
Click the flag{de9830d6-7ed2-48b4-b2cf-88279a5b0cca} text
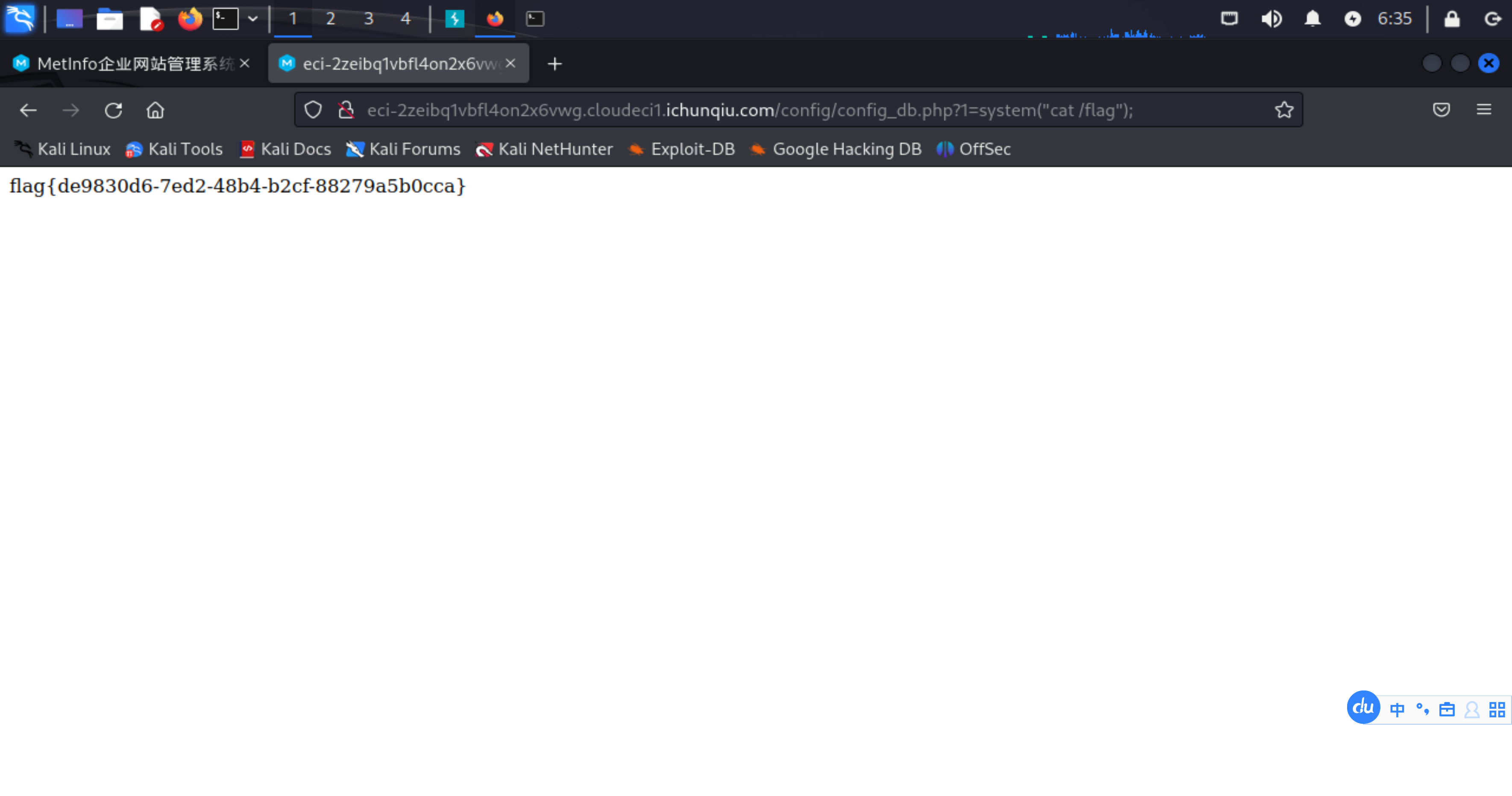point(237,186)
